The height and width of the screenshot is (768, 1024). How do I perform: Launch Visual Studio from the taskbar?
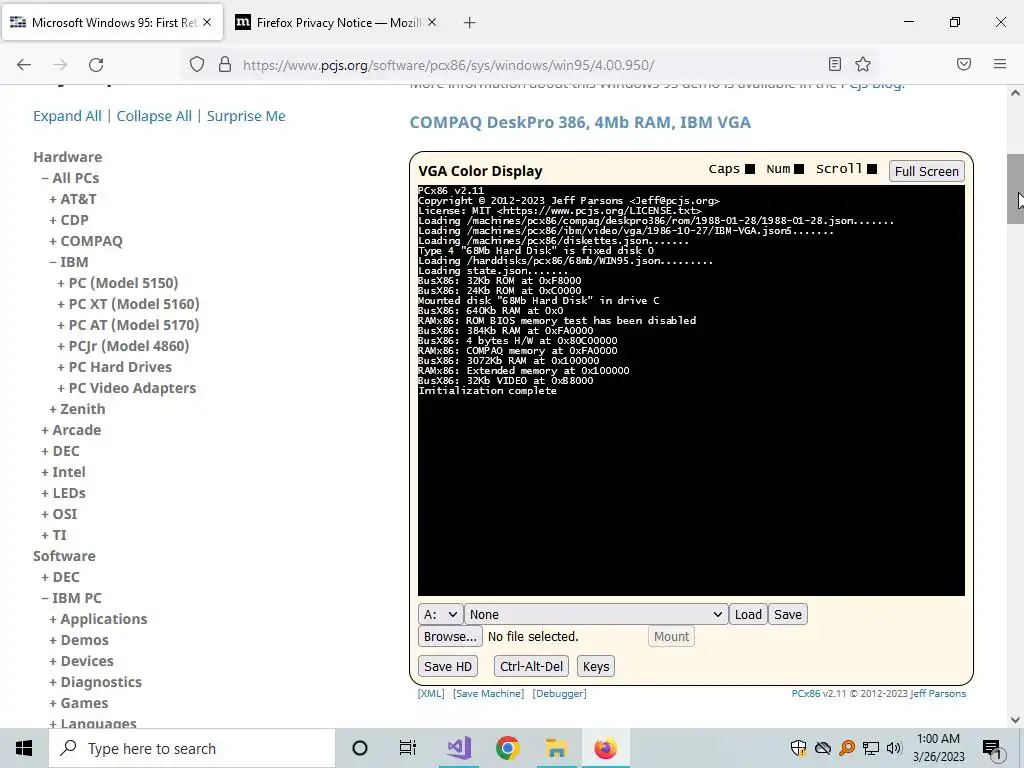458,748
